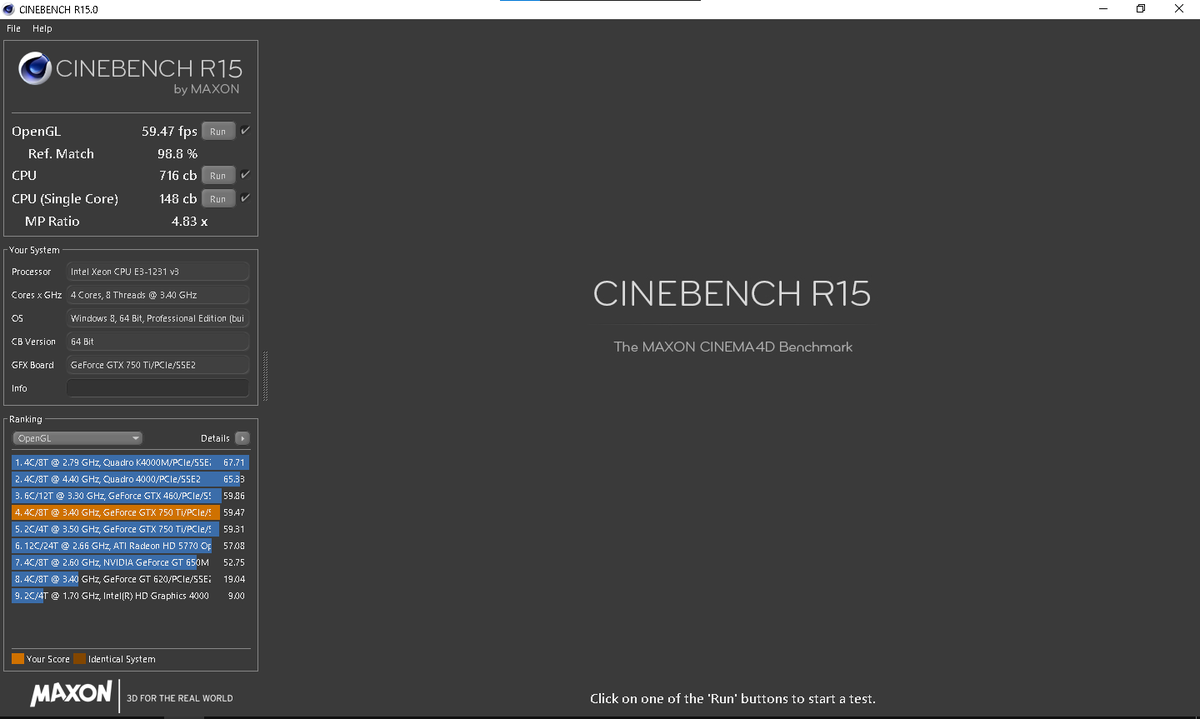This screenshot has height=719, width=1200.
Task: Click the brown Identical System legend swatch
Action: point(80,659)
